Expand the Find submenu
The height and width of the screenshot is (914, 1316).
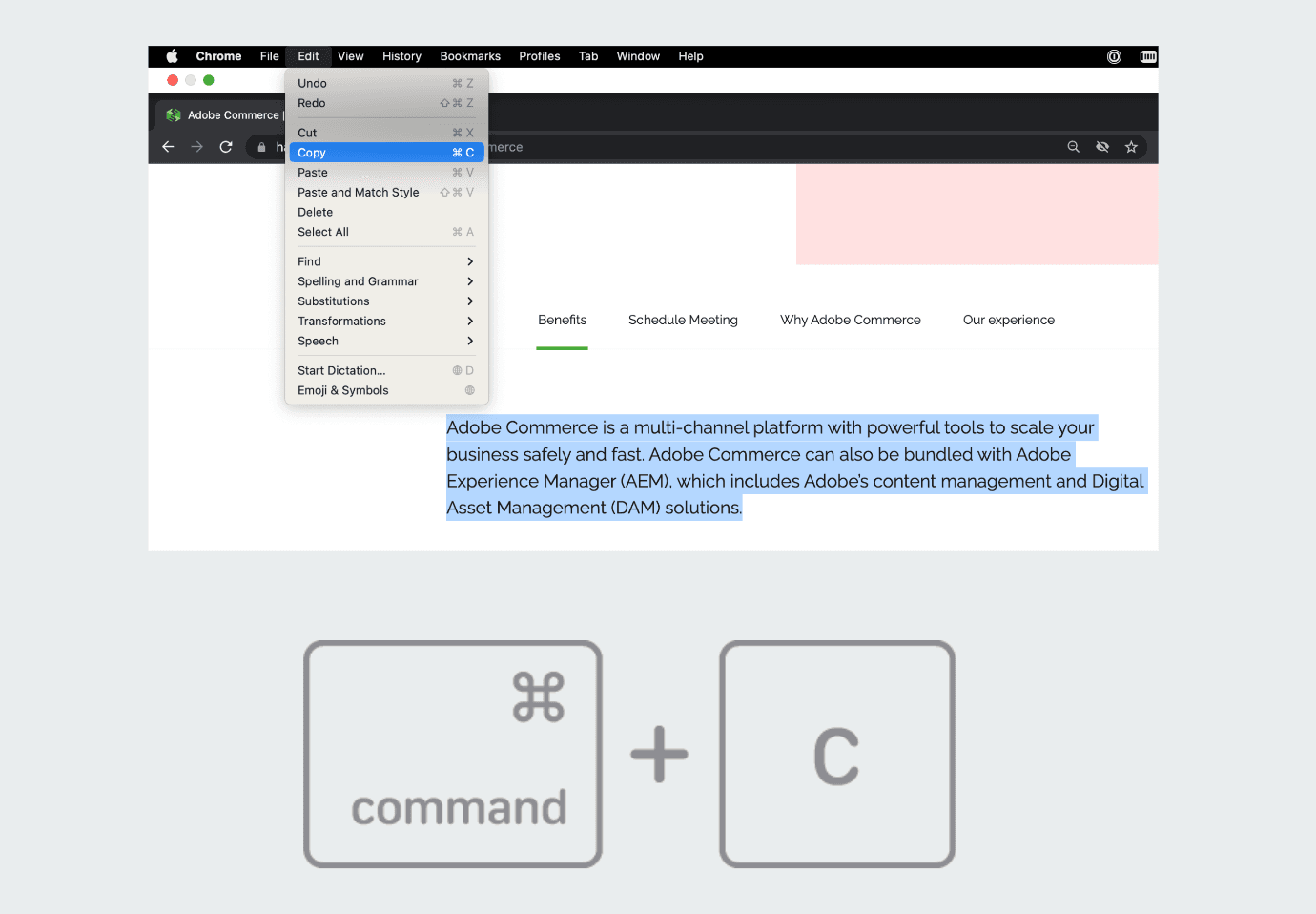(x=386, y=261)
